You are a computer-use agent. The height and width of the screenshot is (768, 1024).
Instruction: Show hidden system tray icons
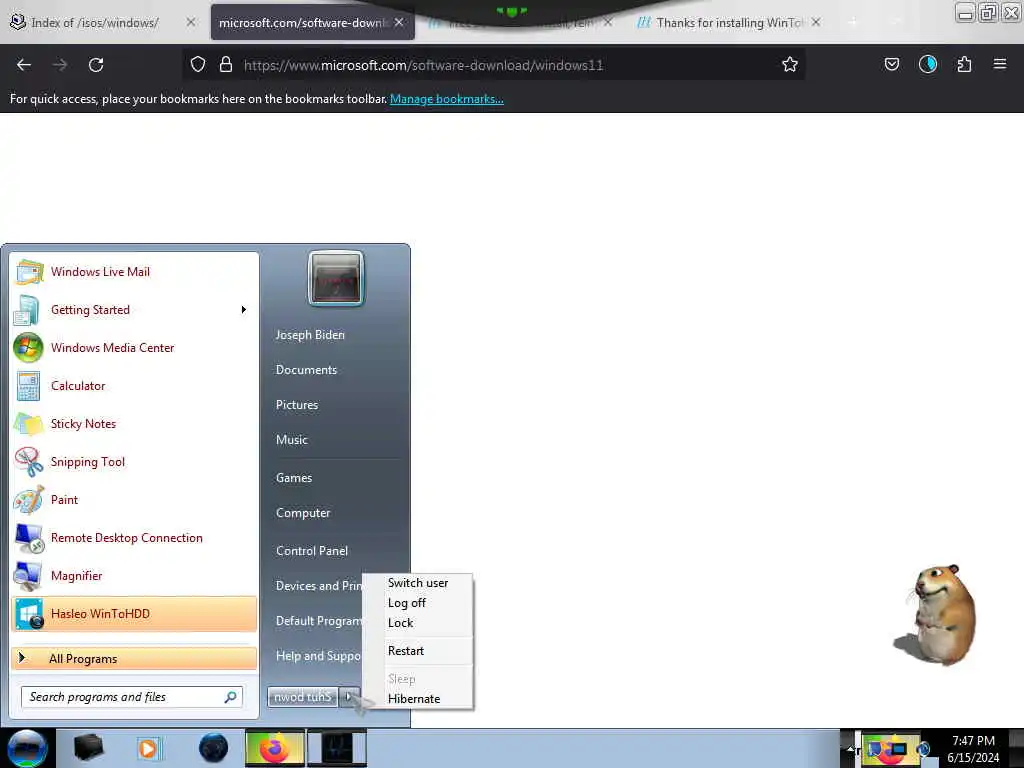850,749
